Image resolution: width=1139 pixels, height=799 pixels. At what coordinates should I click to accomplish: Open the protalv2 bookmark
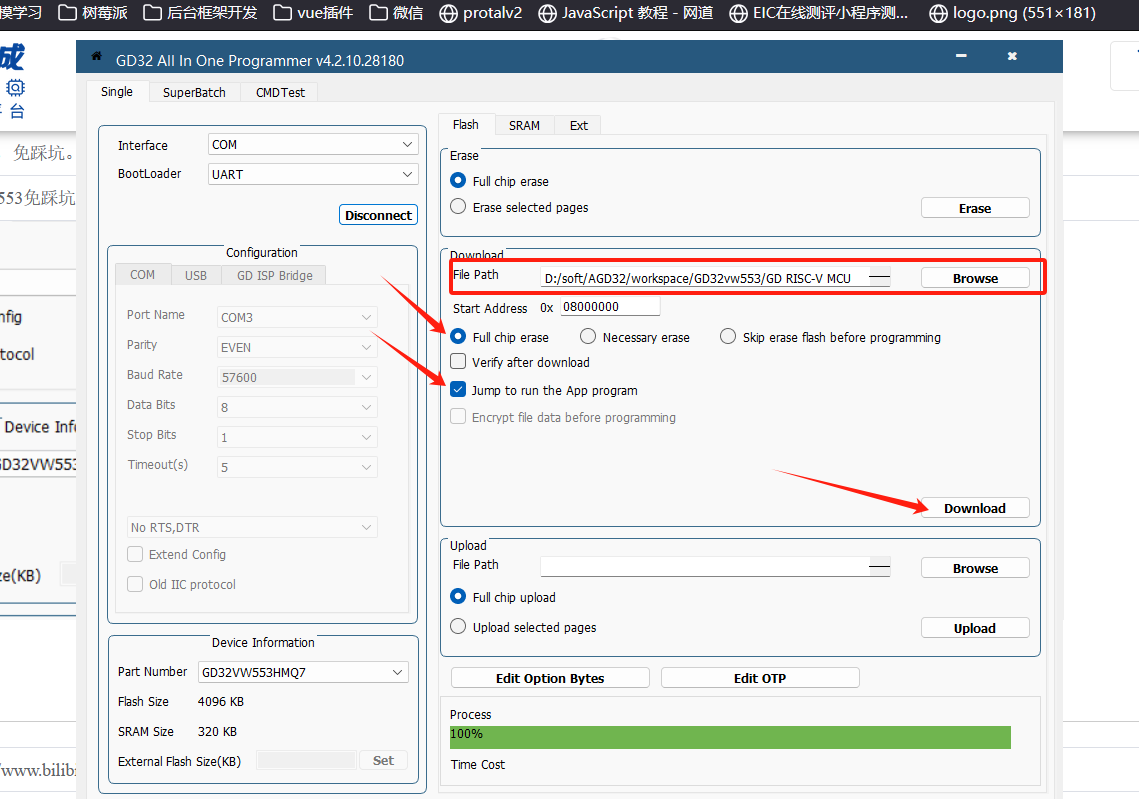point(480,13)
